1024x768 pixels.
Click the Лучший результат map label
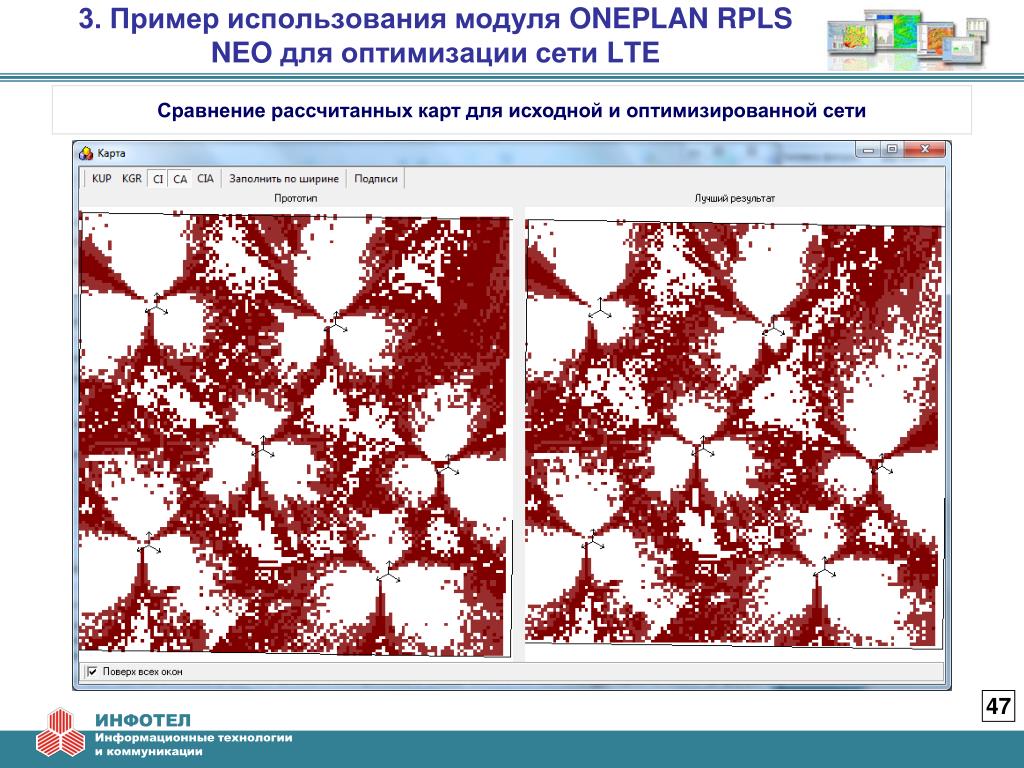tap(734, 198)
